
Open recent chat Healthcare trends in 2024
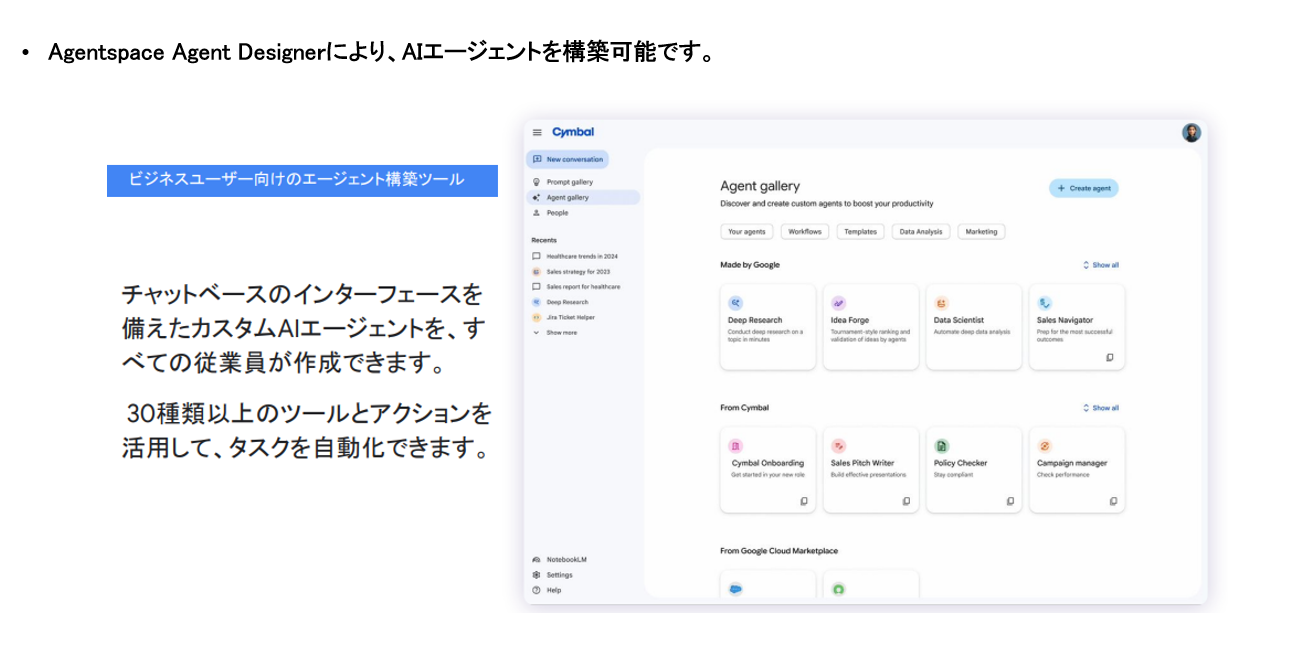tap(575, 256)
